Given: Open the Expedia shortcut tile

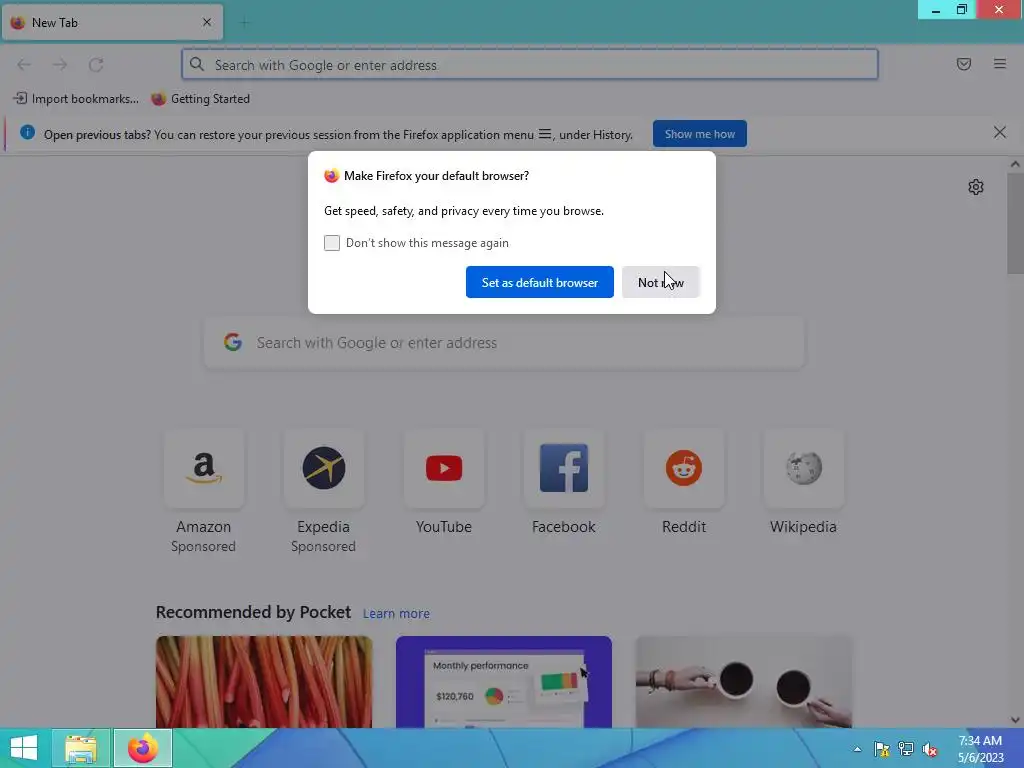Looking at the screenshot, I should (324, 468).
